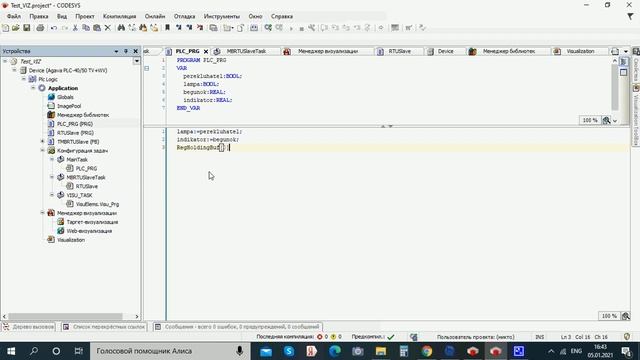Screen dimensions: 640x360
Task: Click the Stop square toolbar icon
Action: tap(301, 28)
